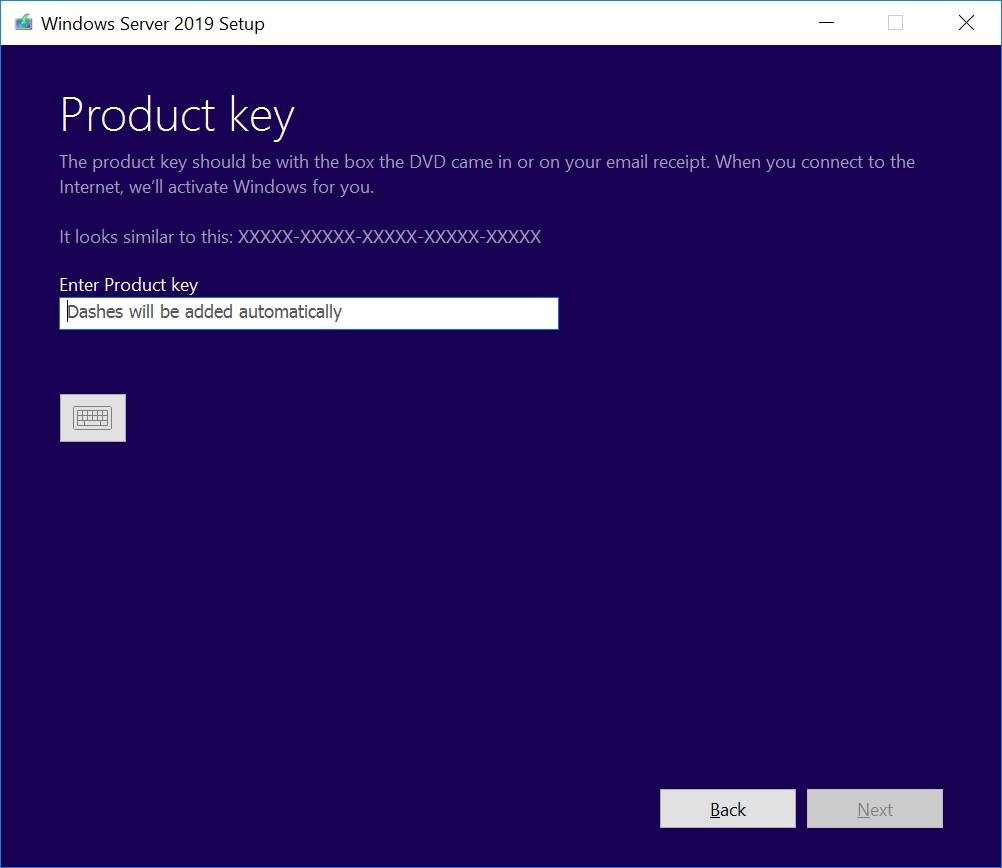Click the empty dark area between keyboard and Back buttons
This screenshot has height=868, width=1002.
(x=400, y=620)
